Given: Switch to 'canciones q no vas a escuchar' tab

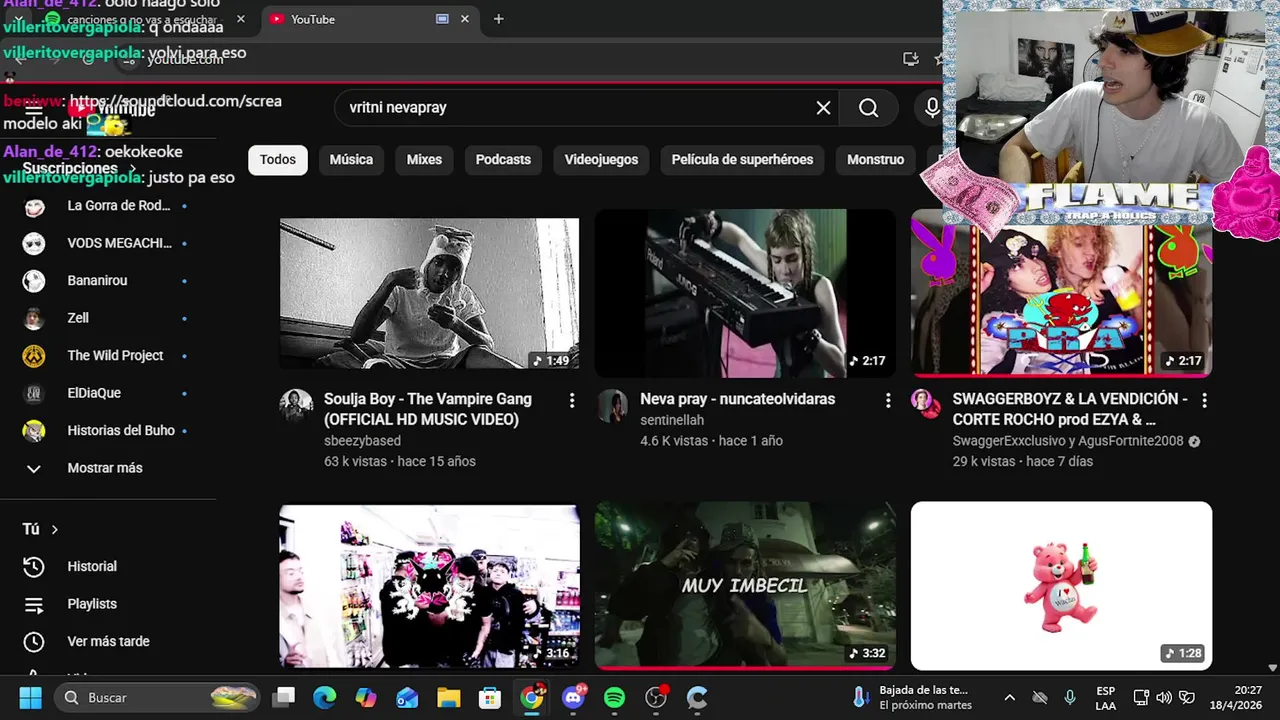Looking at the screenshot, I should (142, 19).
